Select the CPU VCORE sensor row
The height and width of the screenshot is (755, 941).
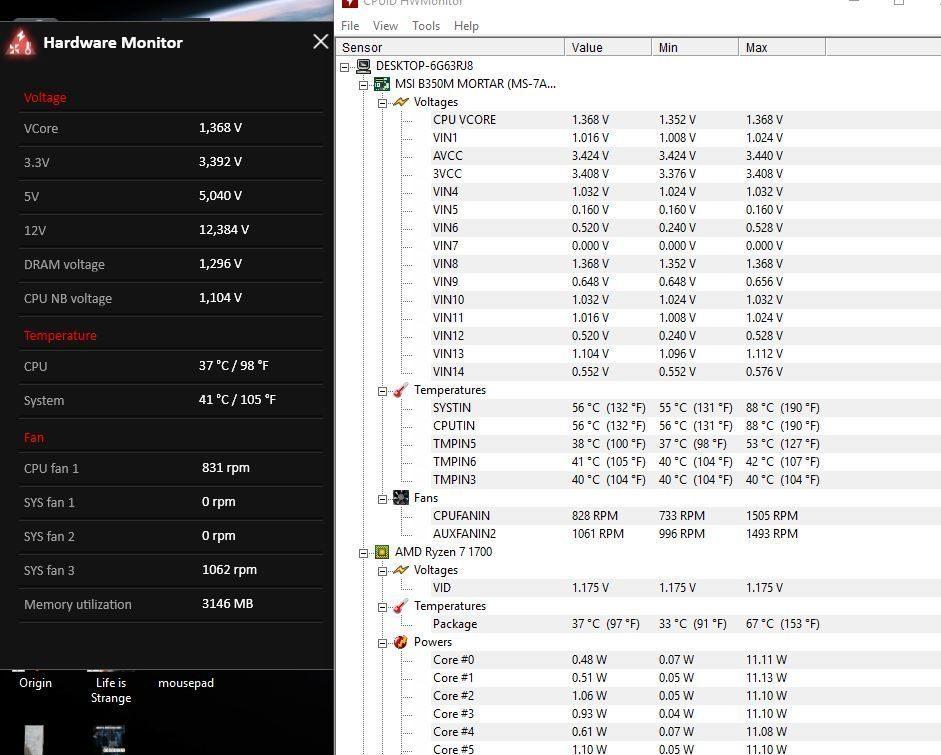[464, 120]
